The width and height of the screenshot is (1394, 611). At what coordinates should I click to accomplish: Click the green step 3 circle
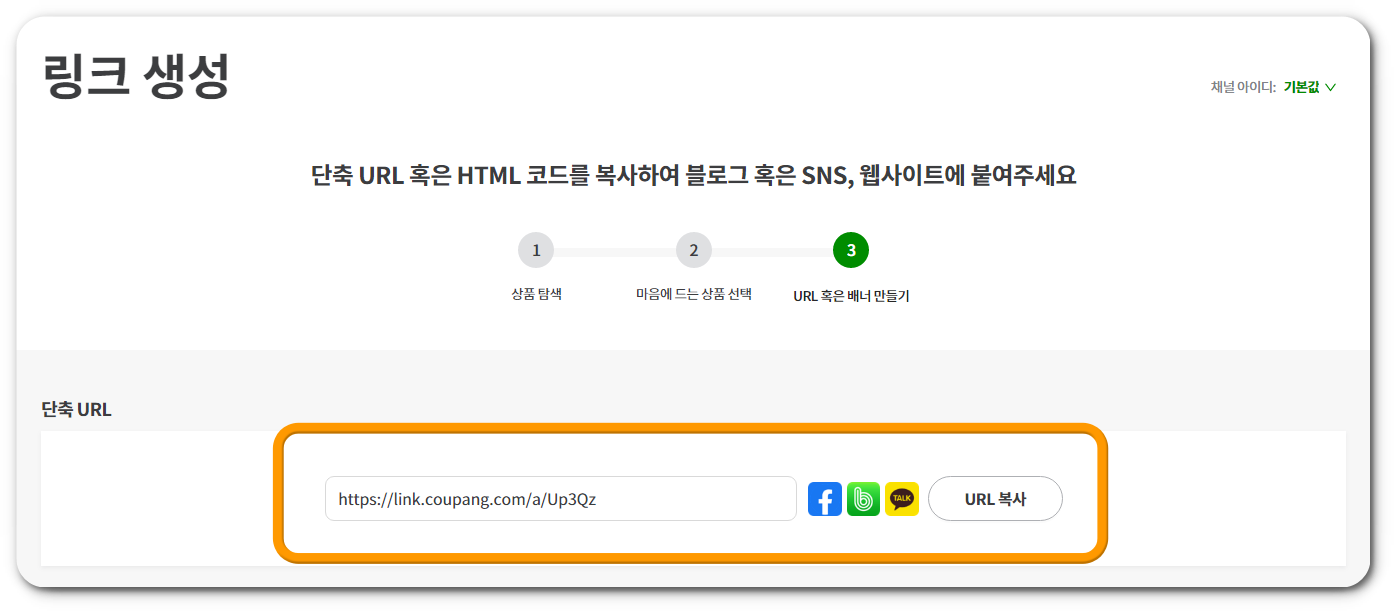pyautogui.click(x=849, y=250)
